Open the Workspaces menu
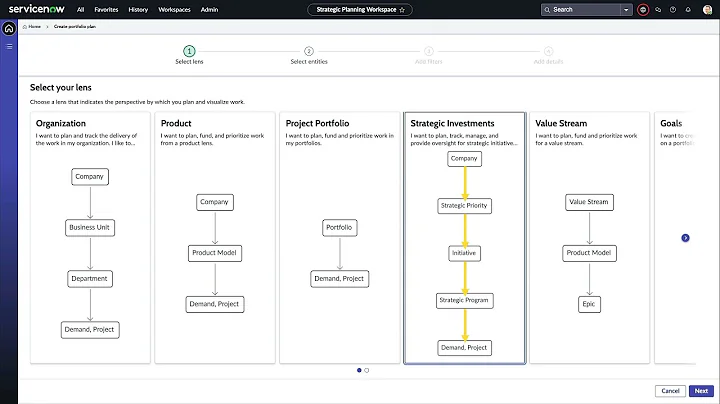 tap(174, 9)
